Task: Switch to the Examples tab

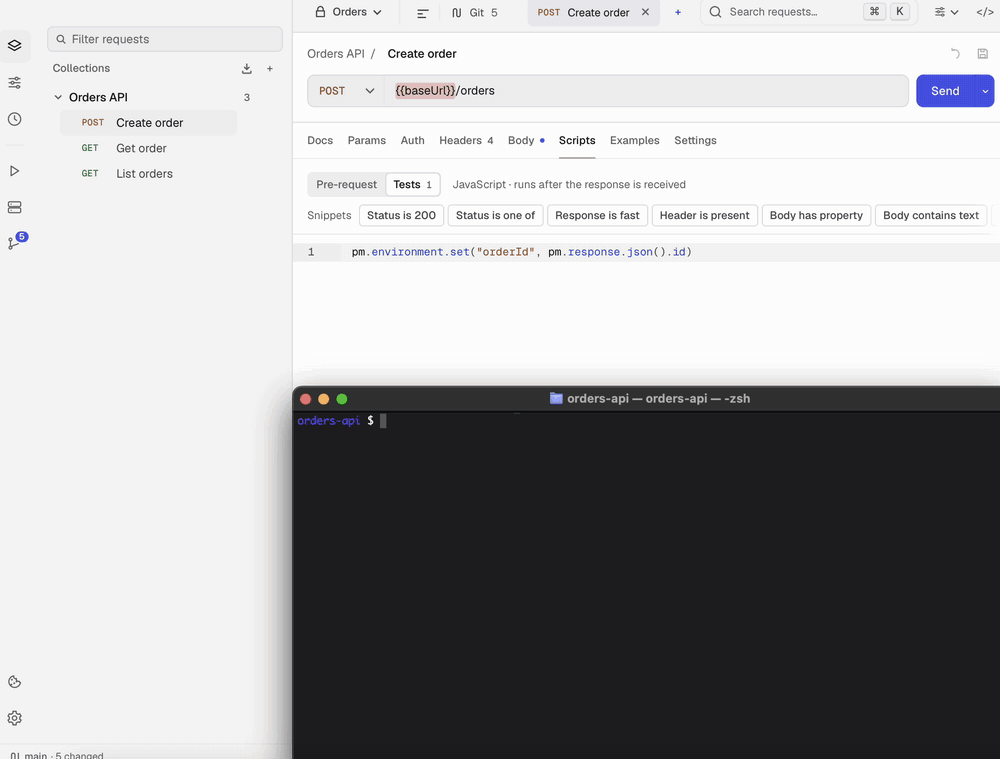Action: click(635, 140)
